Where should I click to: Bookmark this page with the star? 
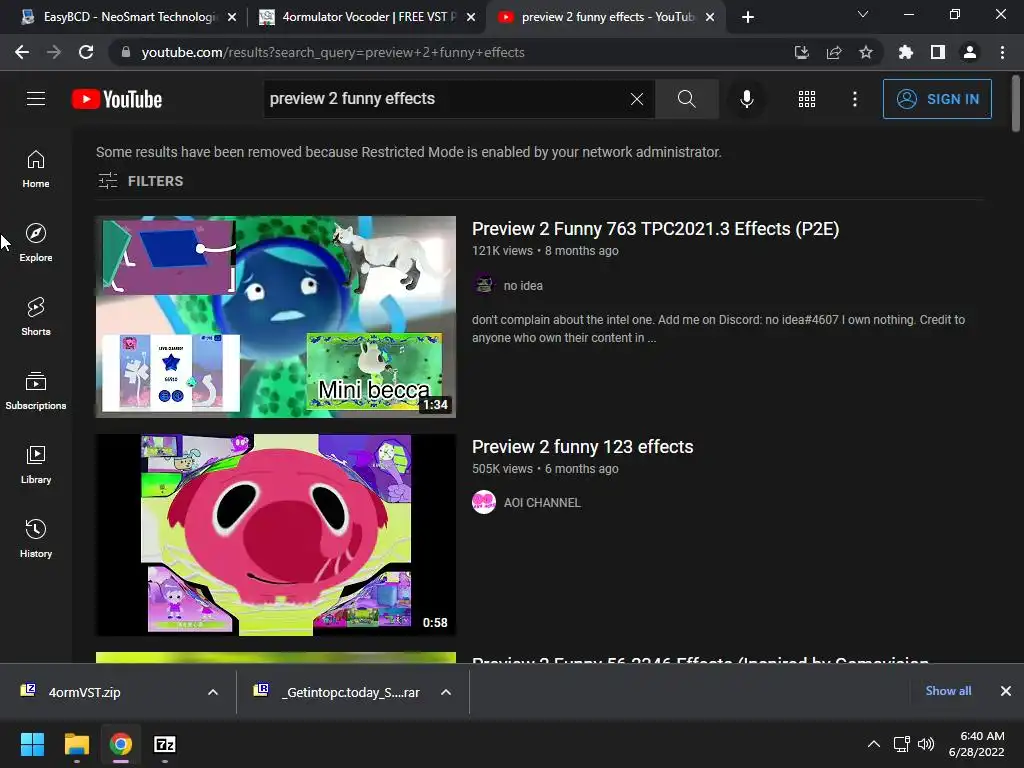(866, 52)
